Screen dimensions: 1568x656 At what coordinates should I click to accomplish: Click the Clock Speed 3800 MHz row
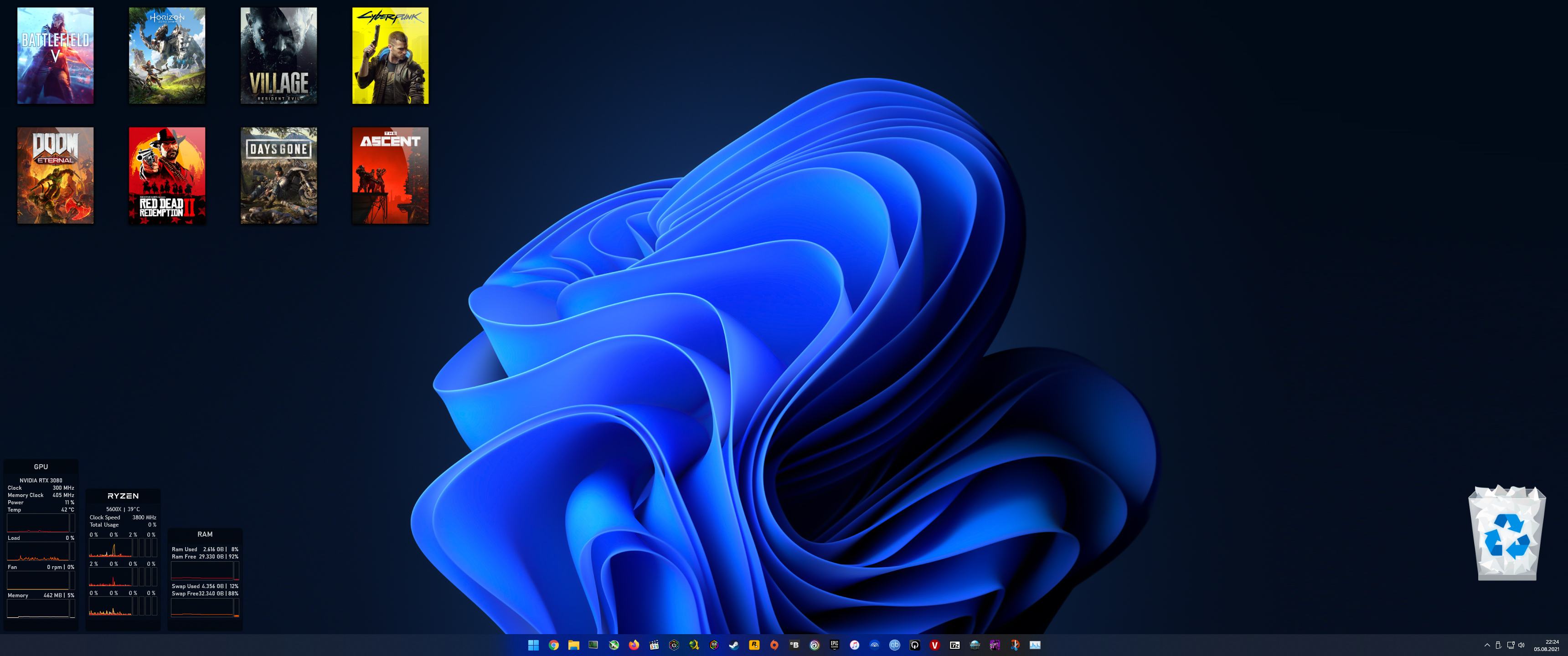[x=123, y=517]
